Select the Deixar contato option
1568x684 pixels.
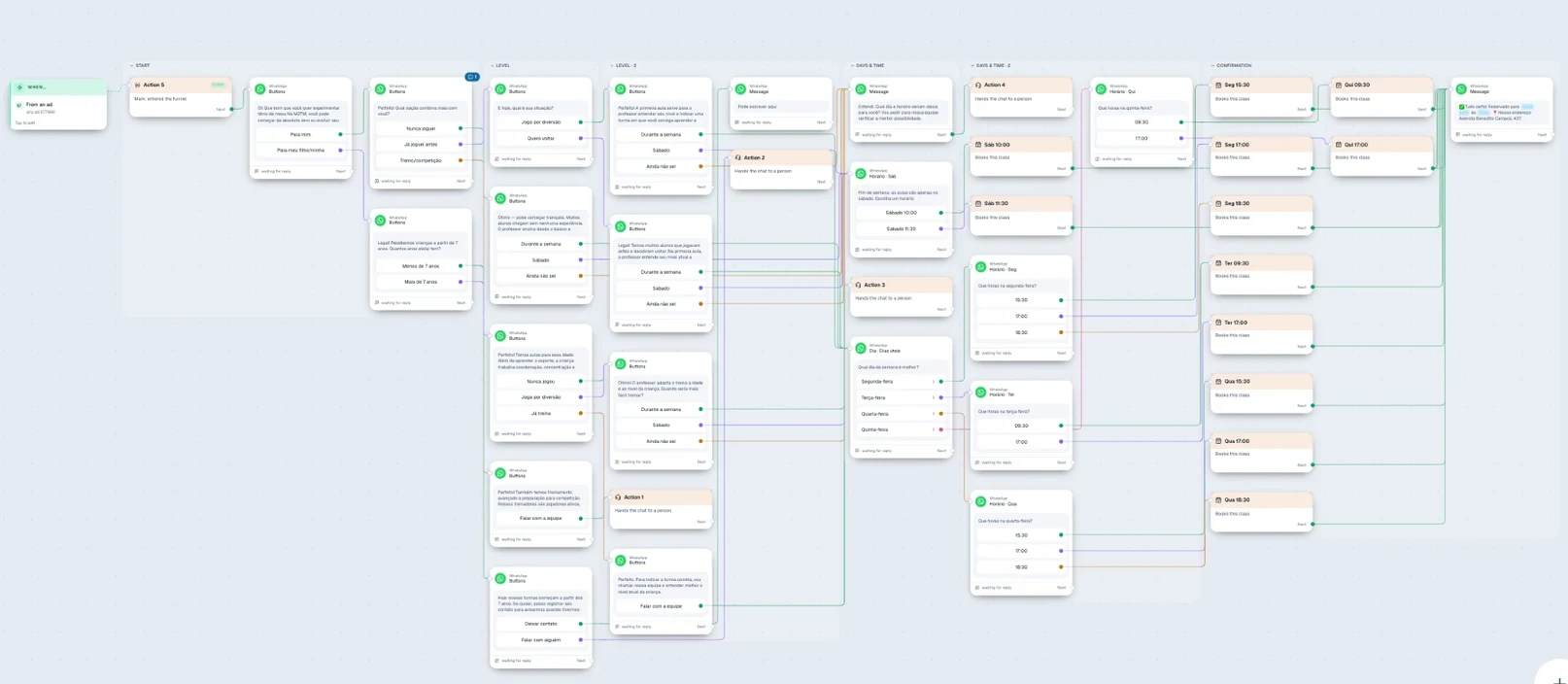click(x=540, y=624)
